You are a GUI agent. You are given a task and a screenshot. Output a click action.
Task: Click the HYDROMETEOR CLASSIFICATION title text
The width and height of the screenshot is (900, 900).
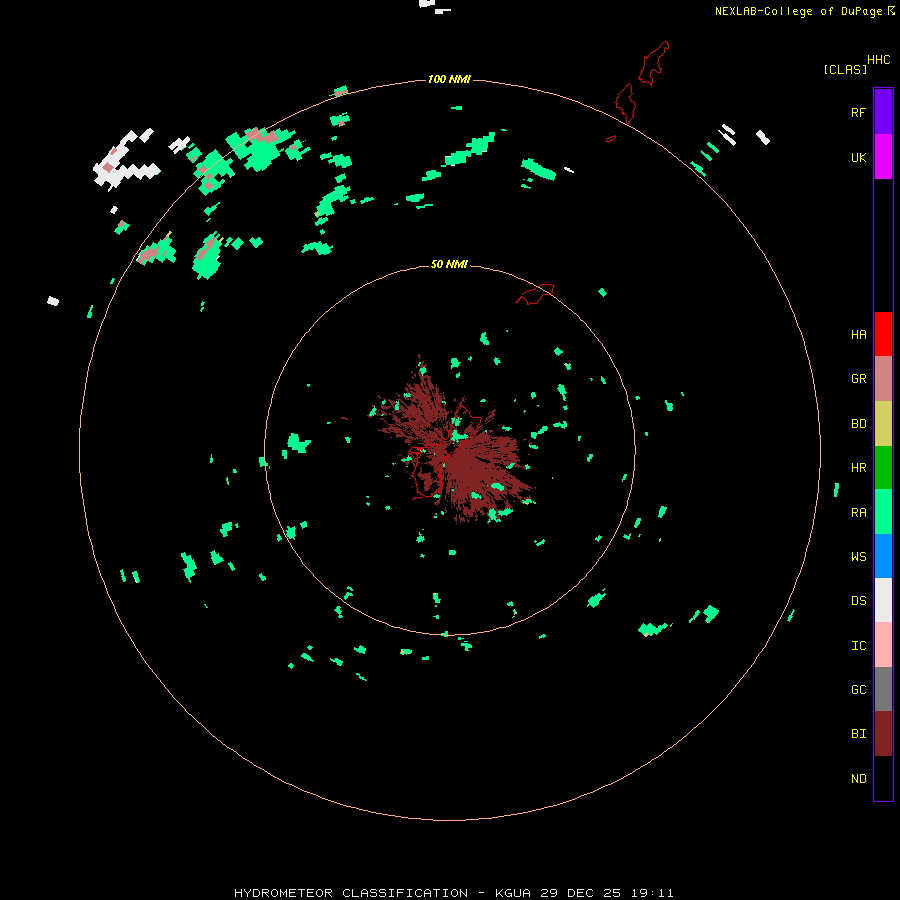pyautogui.click(x=351, y=893)
